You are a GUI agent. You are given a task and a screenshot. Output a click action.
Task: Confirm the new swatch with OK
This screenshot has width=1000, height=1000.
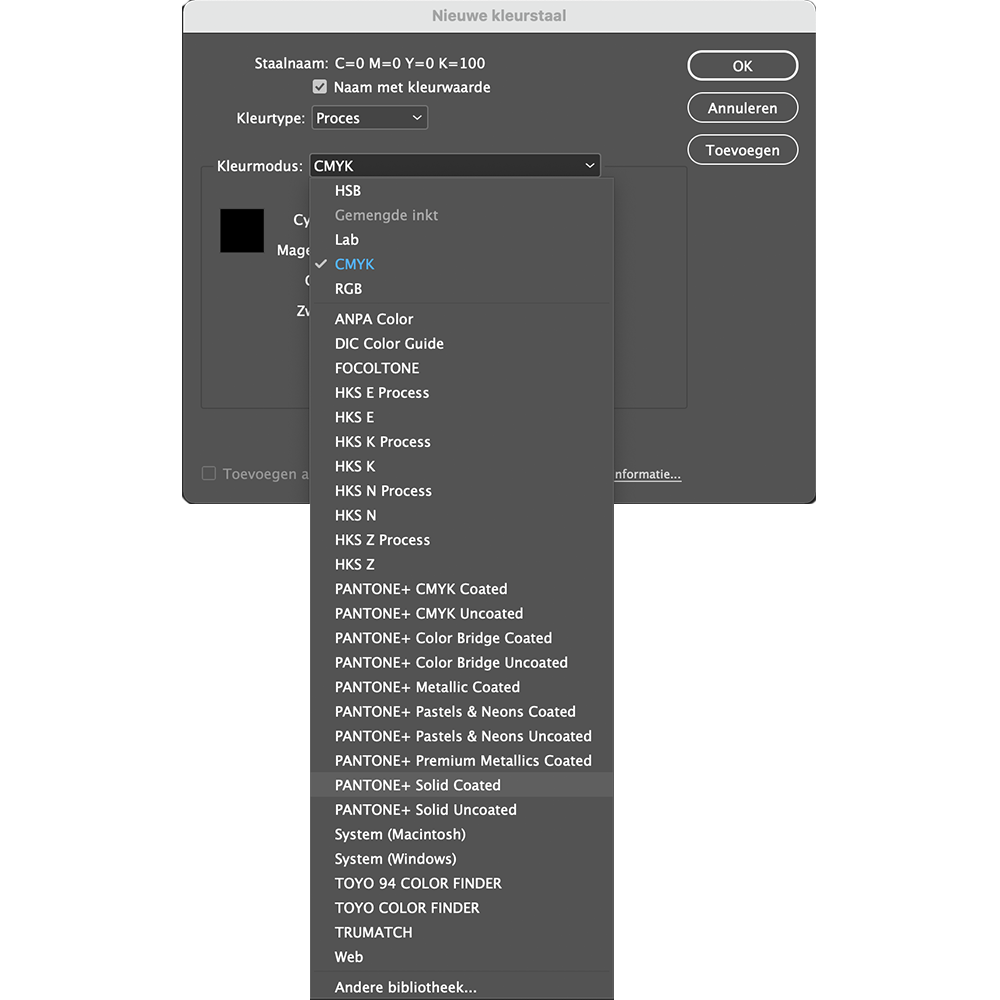click(742, 65)
